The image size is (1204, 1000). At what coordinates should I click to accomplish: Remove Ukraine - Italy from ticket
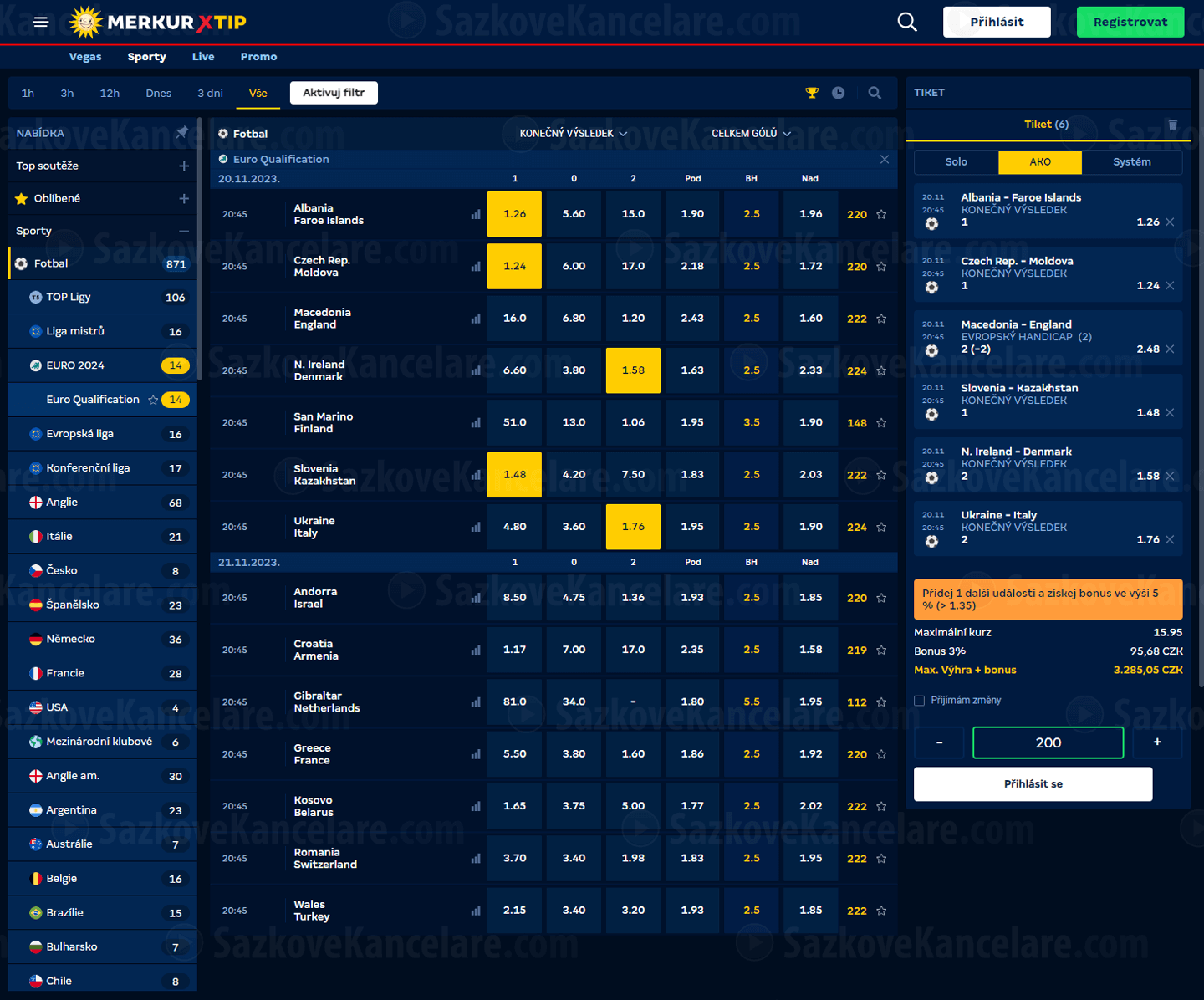[1170, 540]
